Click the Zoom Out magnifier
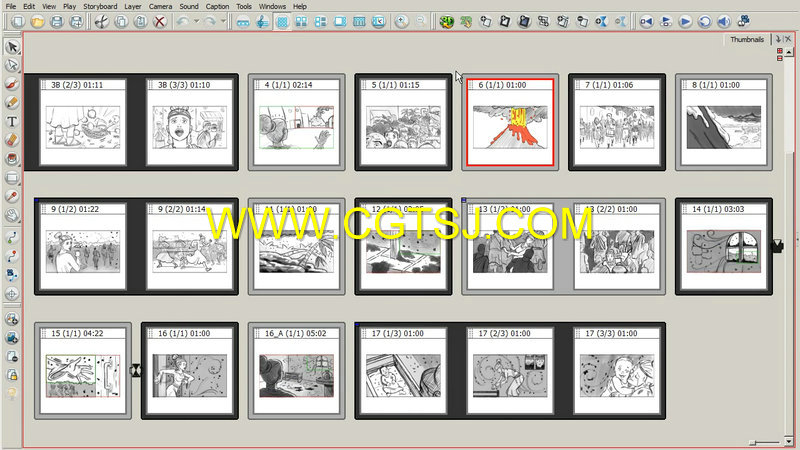This screenshot has width=800, height=450. pyautogui.click(x=420, y=21)
